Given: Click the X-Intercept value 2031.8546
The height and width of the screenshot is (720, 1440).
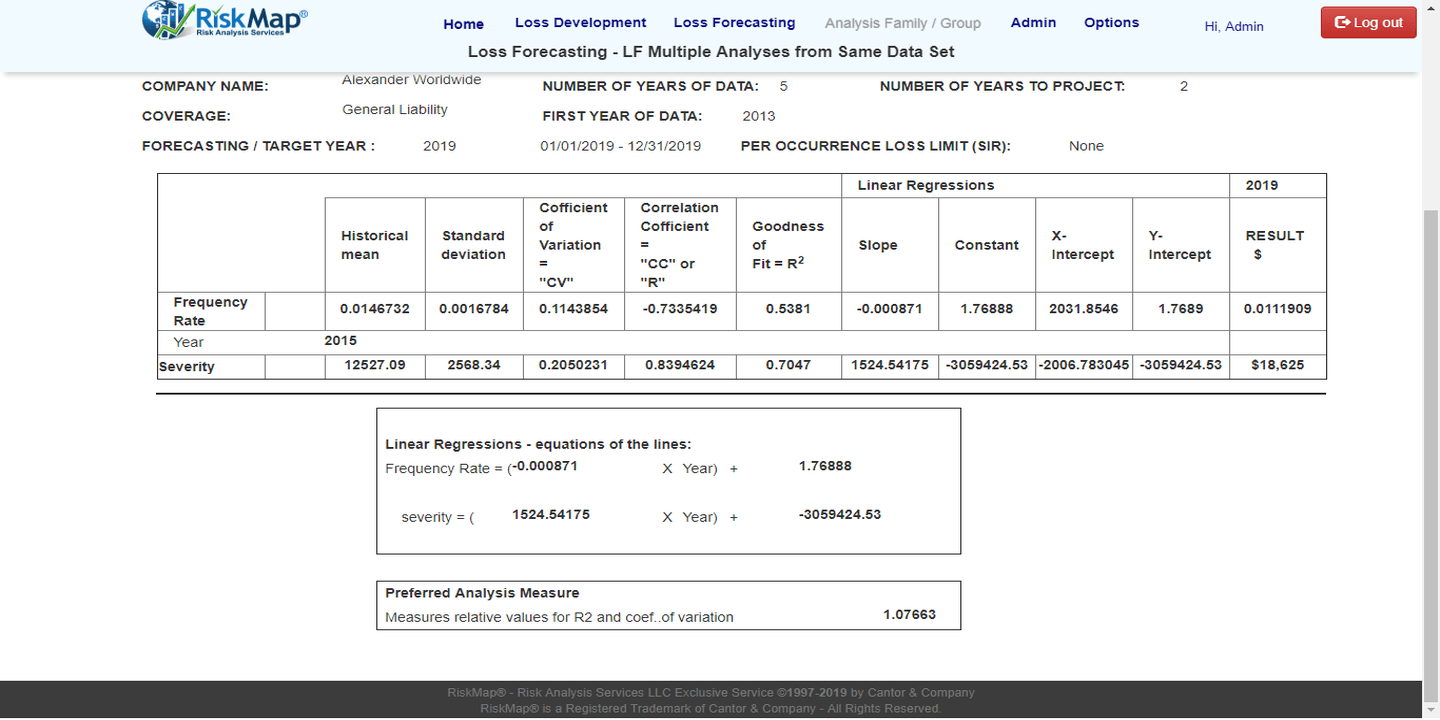Looking at the screenshot, I should click(1083, 309).
